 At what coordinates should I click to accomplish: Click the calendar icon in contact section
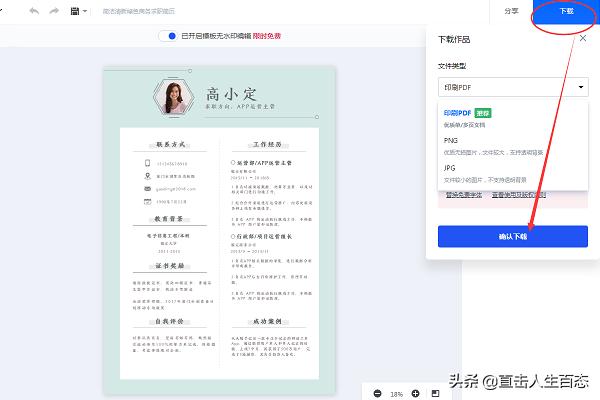click(147, 201)
